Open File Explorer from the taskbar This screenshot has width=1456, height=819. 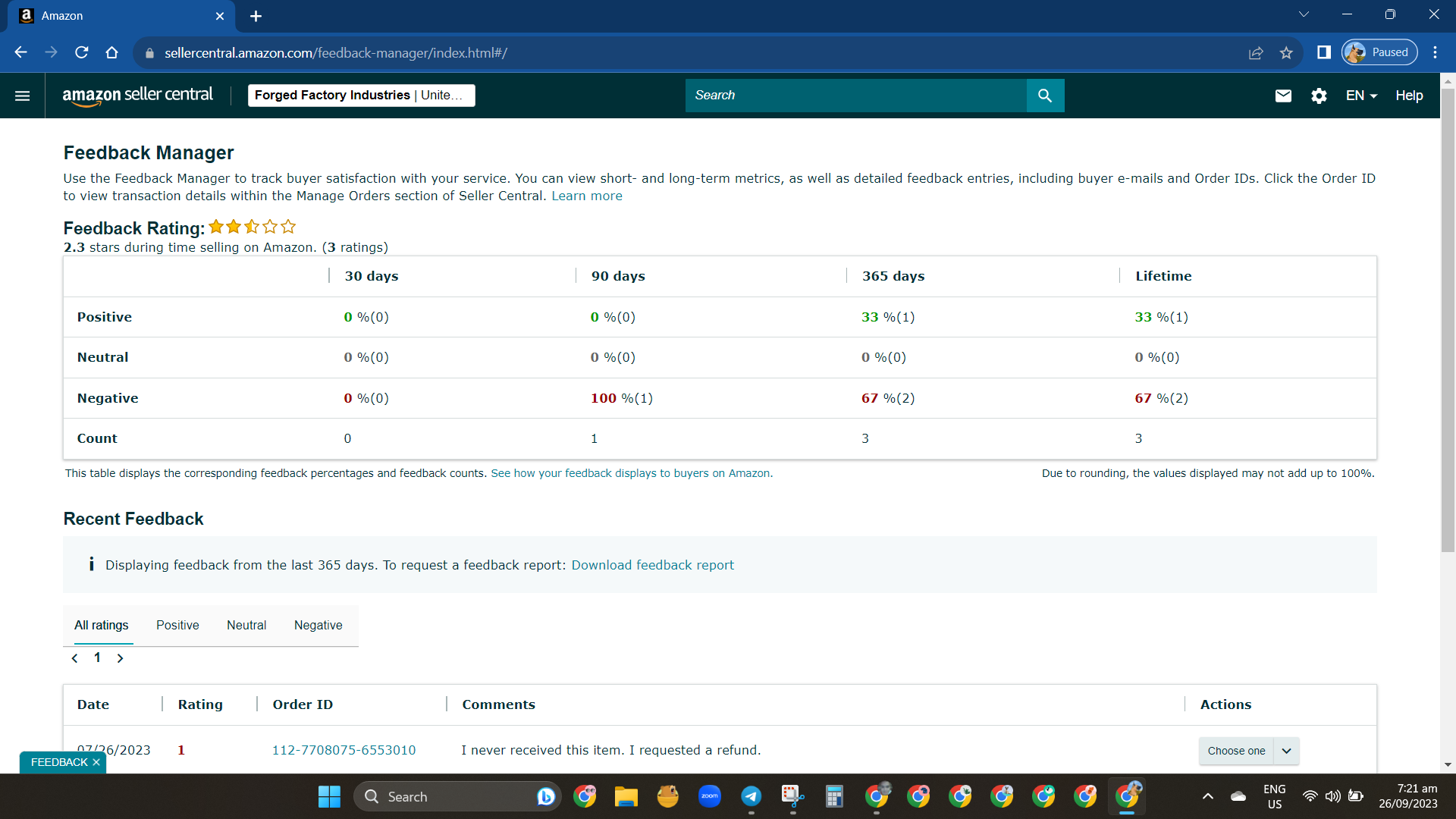[x=626, y=796]
